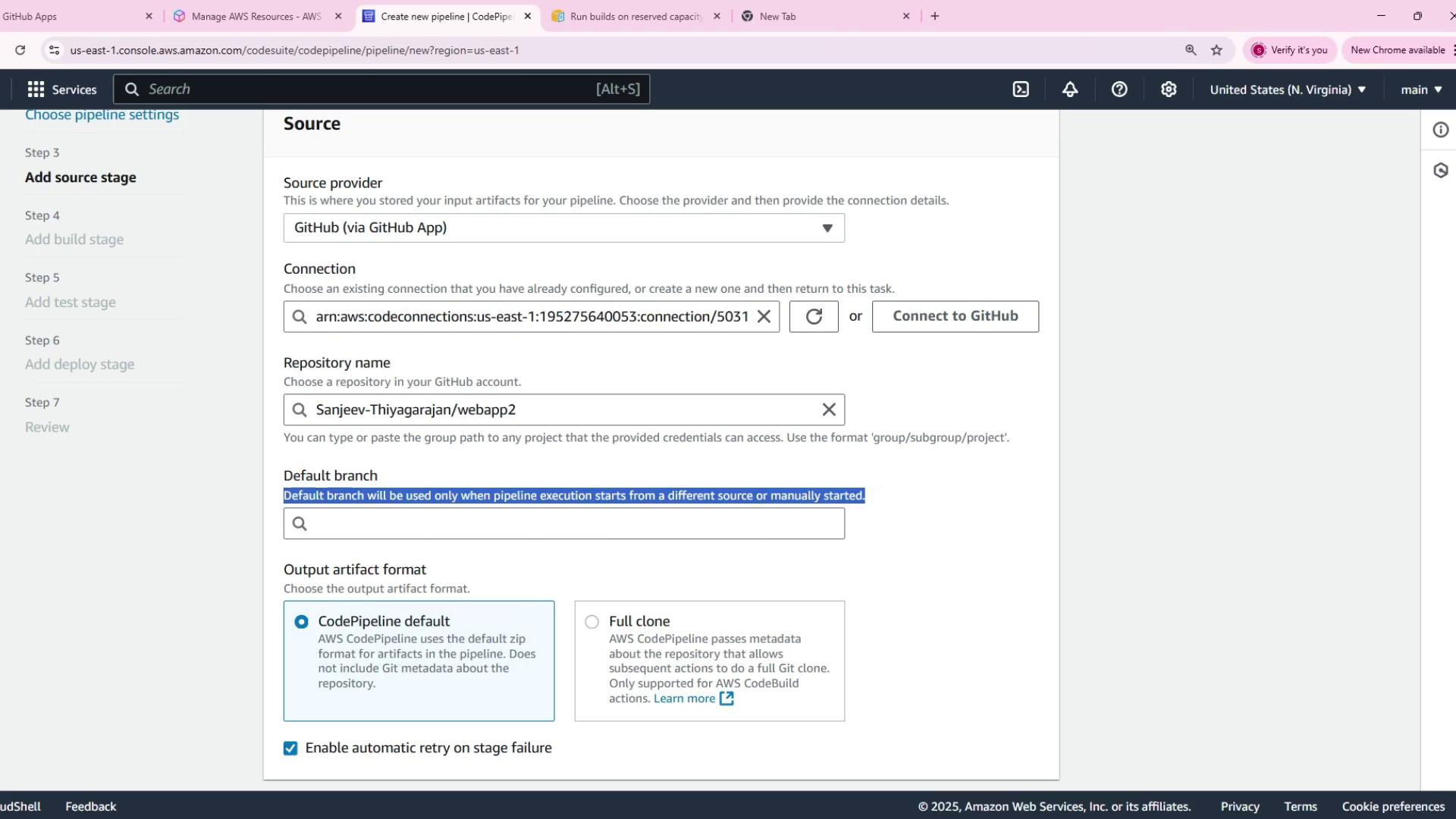The width and height of the screenshot is (1456, 819).
Task: Click New Chrome available update button
Action: (1398, 50)
